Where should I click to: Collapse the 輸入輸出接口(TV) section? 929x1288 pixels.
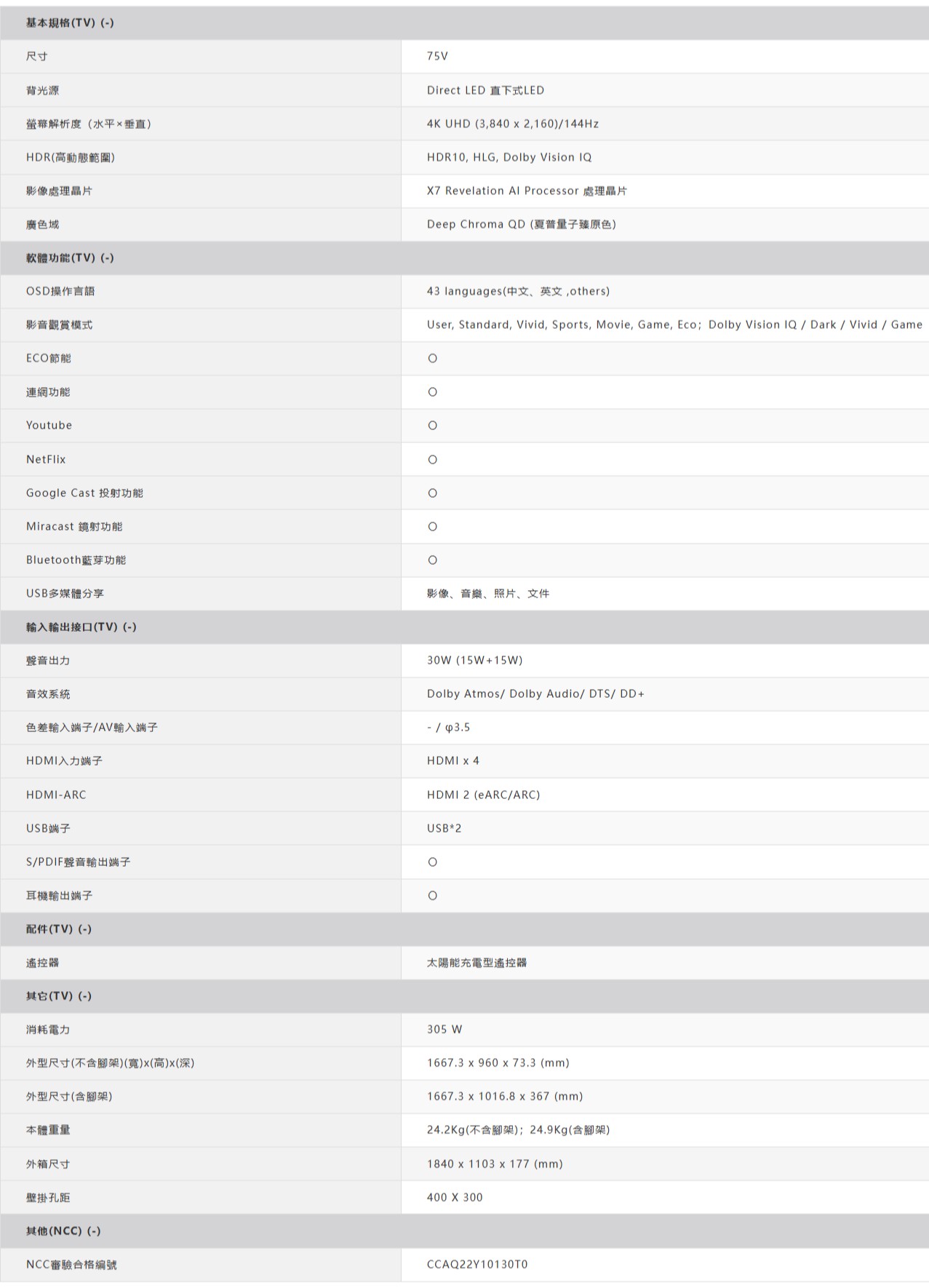81,627
